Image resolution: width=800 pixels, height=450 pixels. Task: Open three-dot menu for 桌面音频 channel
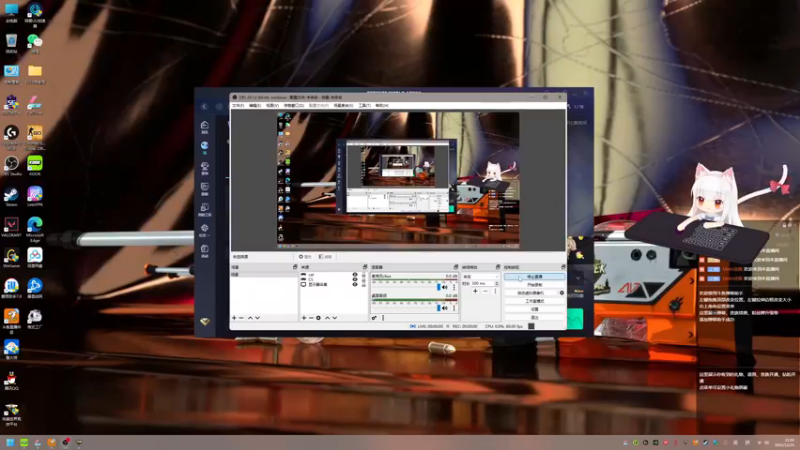454,308
